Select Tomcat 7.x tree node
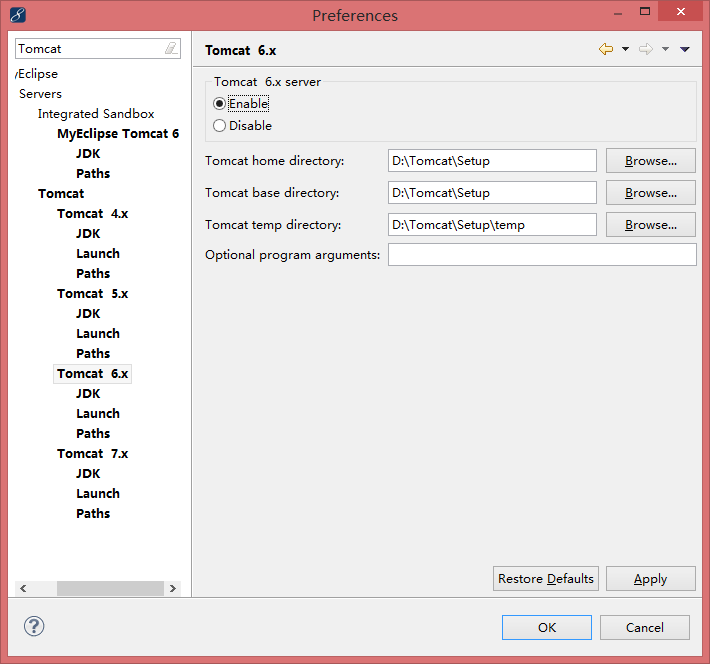Screen dimensions: 710x664 pos(92,453)
